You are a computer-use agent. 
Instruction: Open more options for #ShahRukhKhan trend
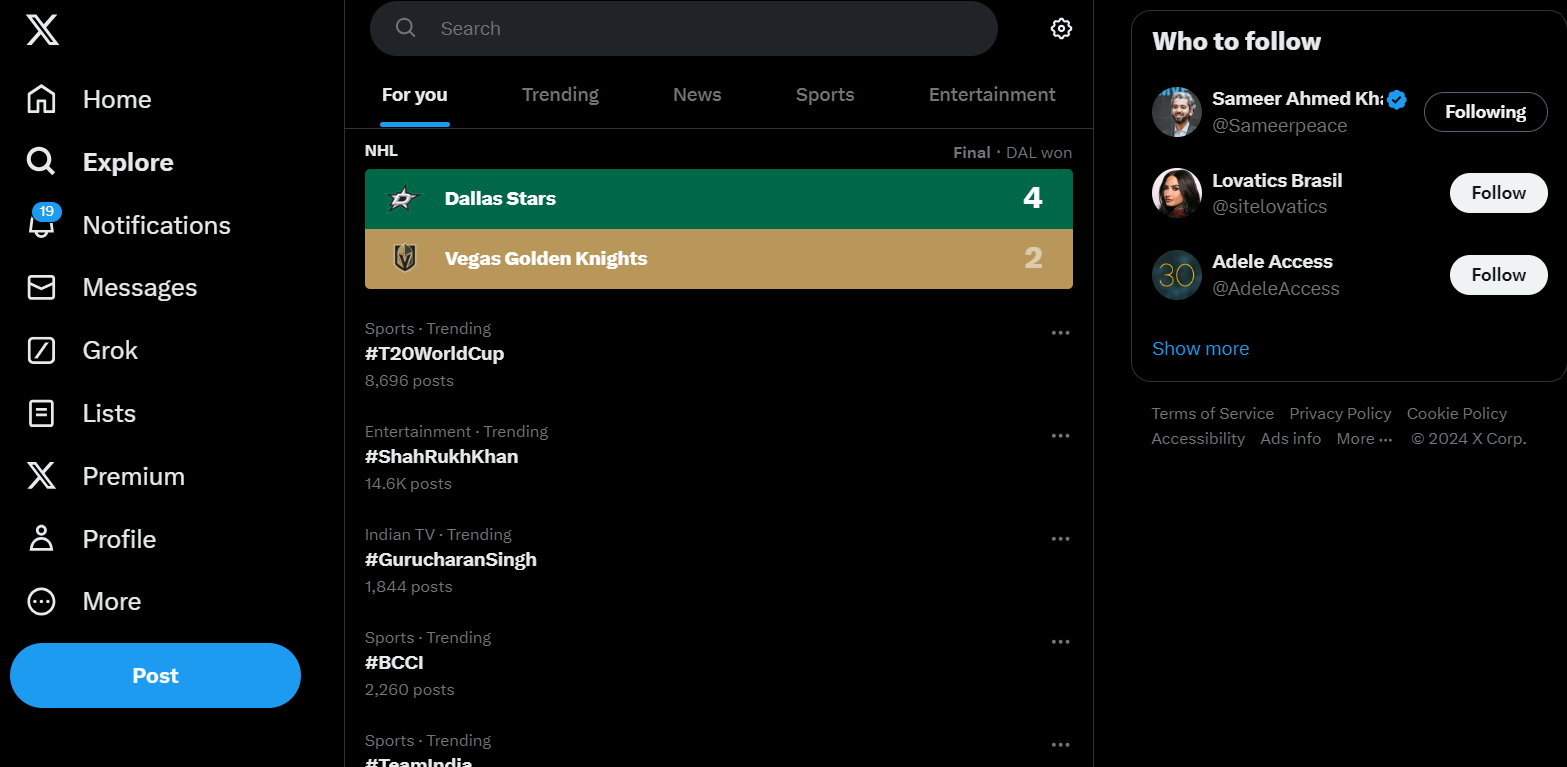[1061, 436]
